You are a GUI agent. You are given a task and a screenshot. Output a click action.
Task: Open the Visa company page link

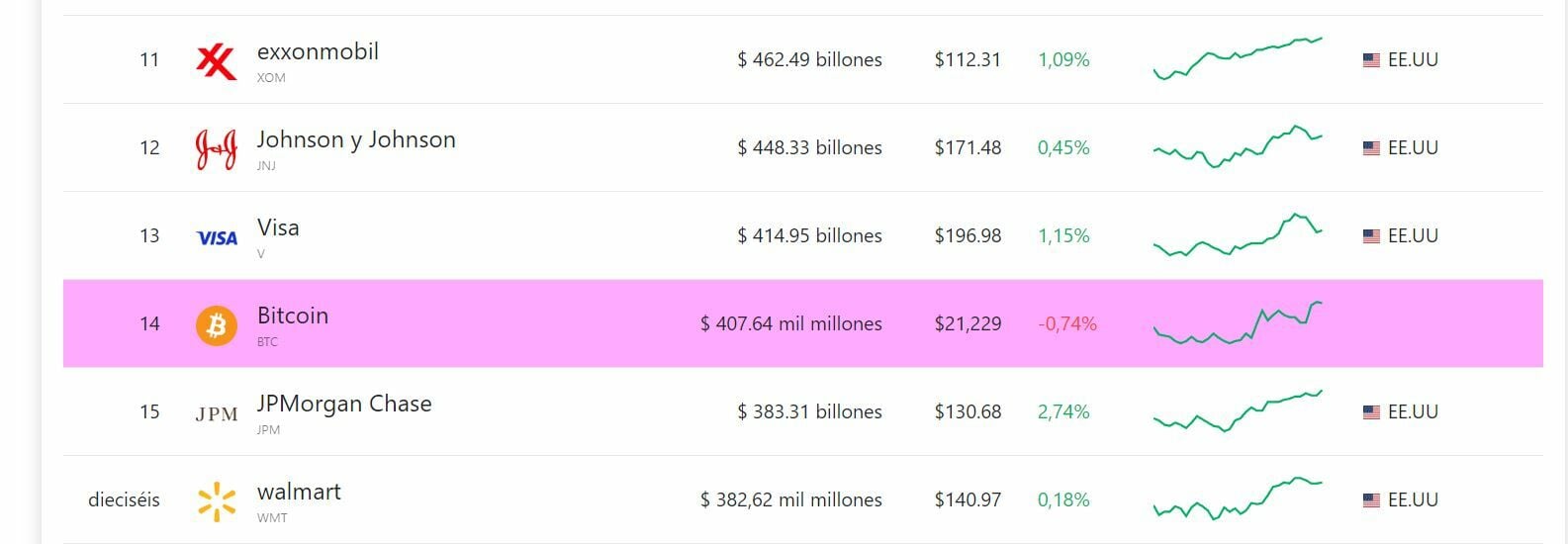click(278, 227)
